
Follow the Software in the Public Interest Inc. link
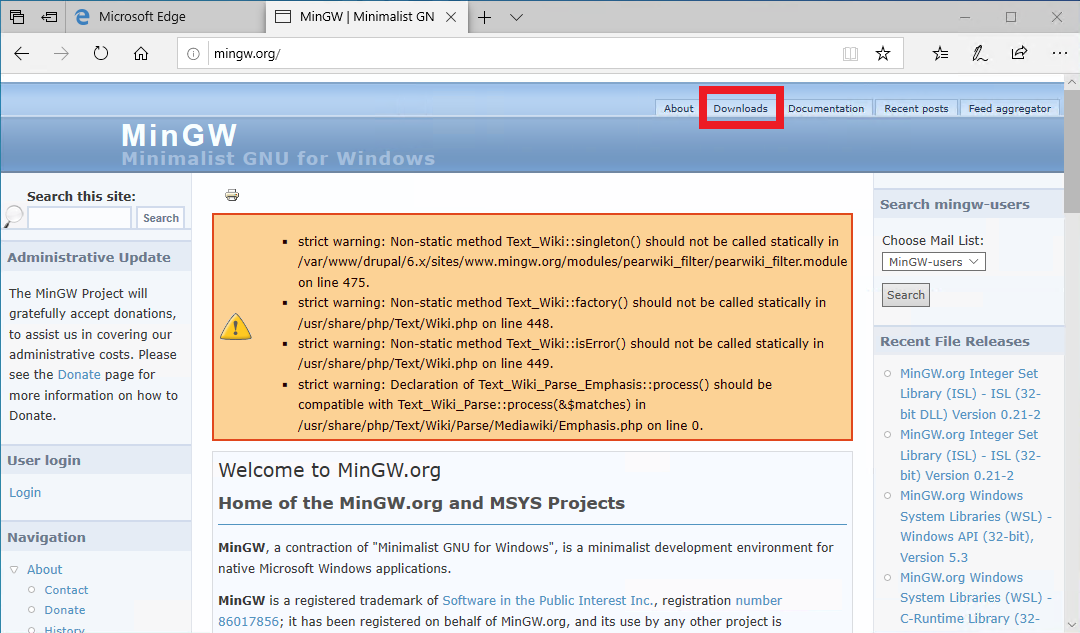548,601
